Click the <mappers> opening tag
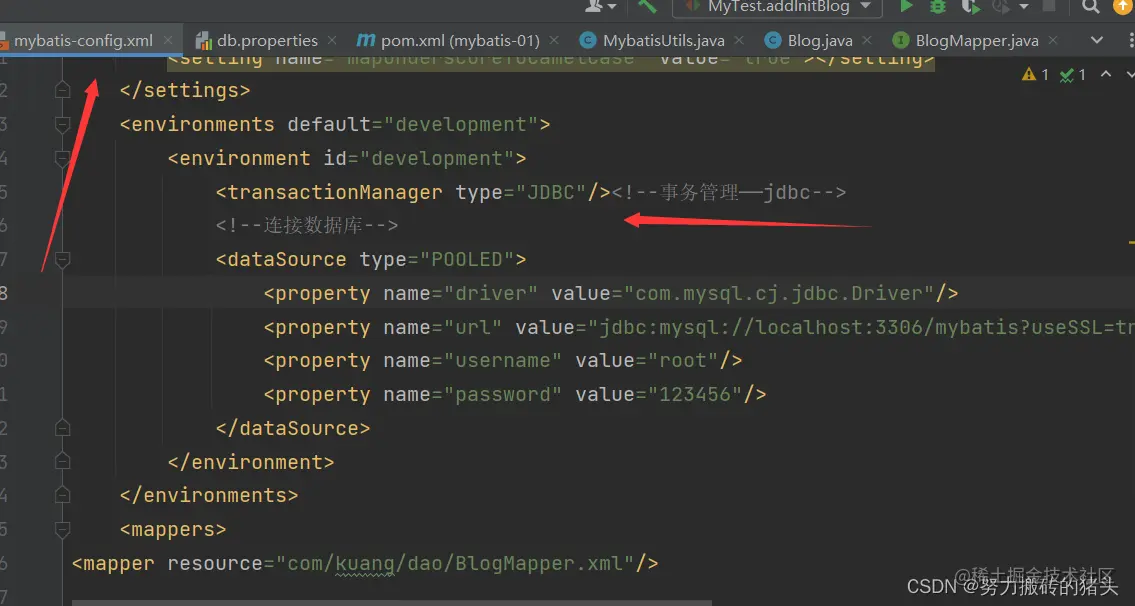The width and height of the screenshot is (1135, 606). tap(173, 529)
